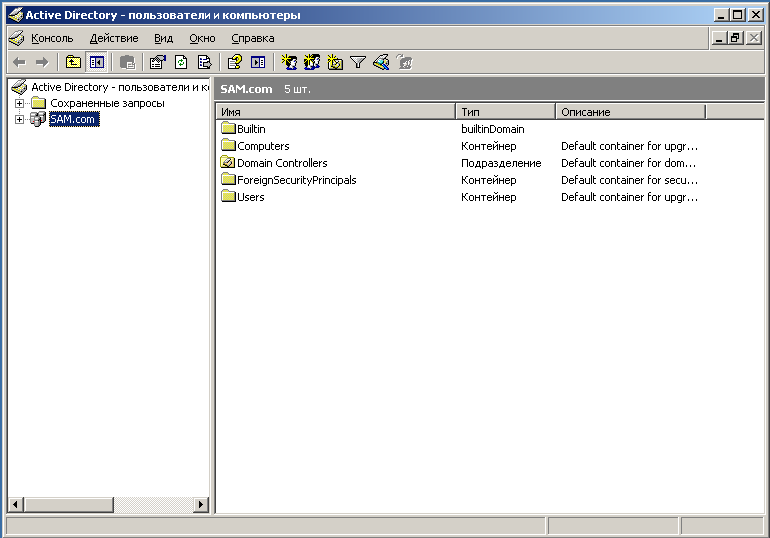Click the 'Default container for secu...' description
This screenshot has height=538, width=770.
629,180
